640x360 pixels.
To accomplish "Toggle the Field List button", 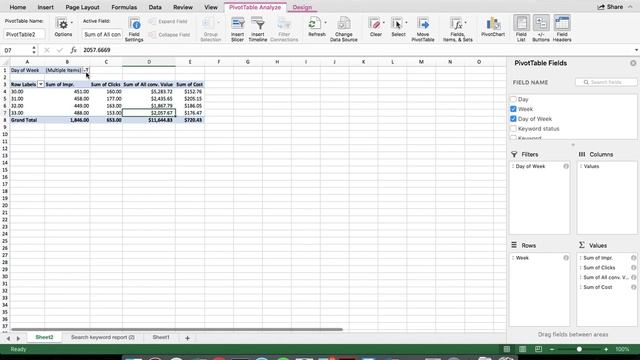I will (x=521, y=28).
